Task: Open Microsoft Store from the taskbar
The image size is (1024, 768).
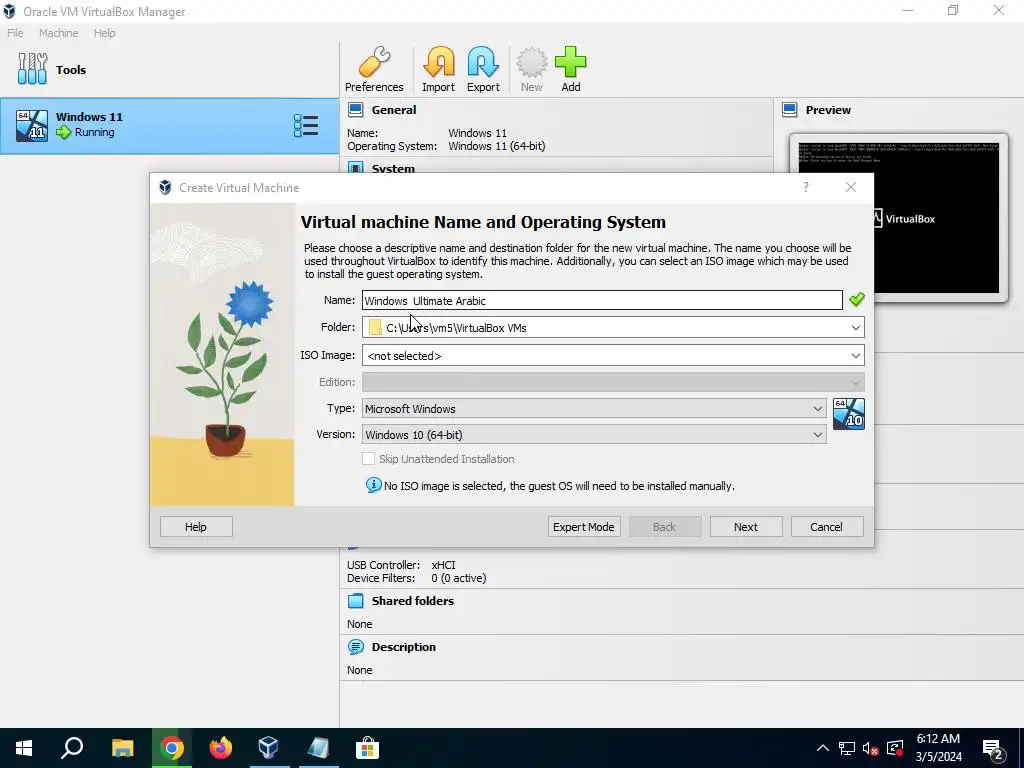Action: [x=367, y=748]
